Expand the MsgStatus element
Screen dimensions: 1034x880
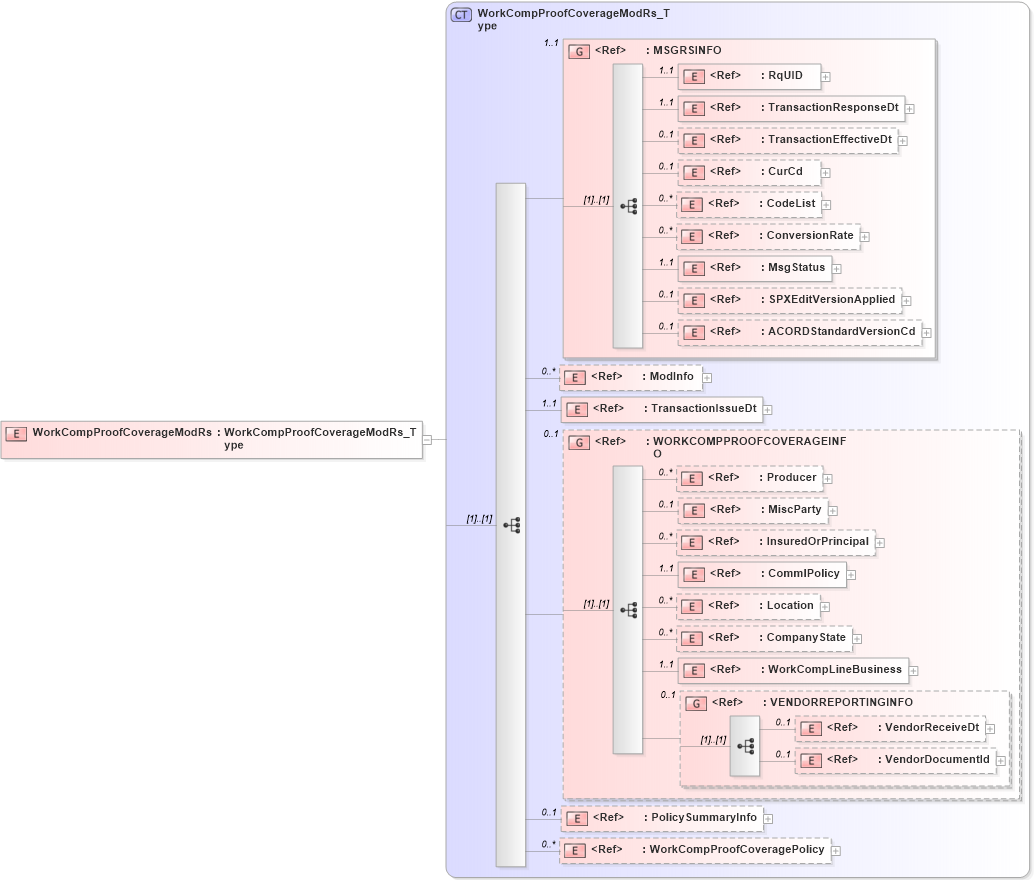coord(836,268)
